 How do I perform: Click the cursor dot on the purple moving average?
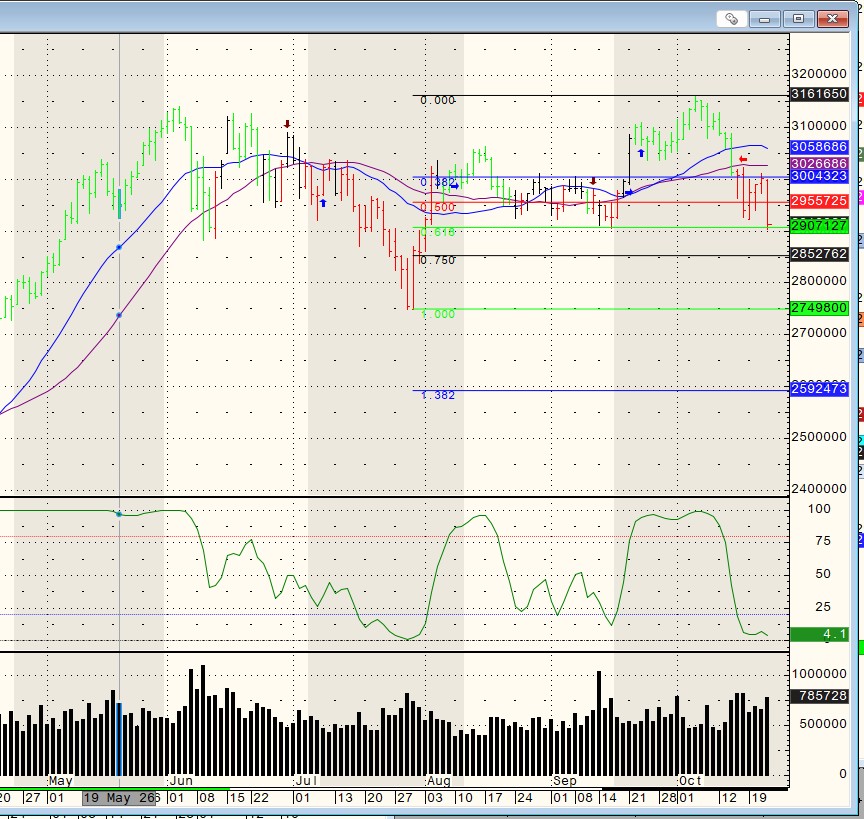tap(119, 315)
